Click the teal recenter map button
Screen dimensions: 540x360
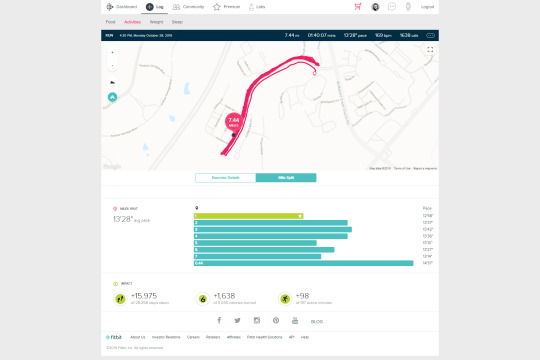click(x=112, y=97)
